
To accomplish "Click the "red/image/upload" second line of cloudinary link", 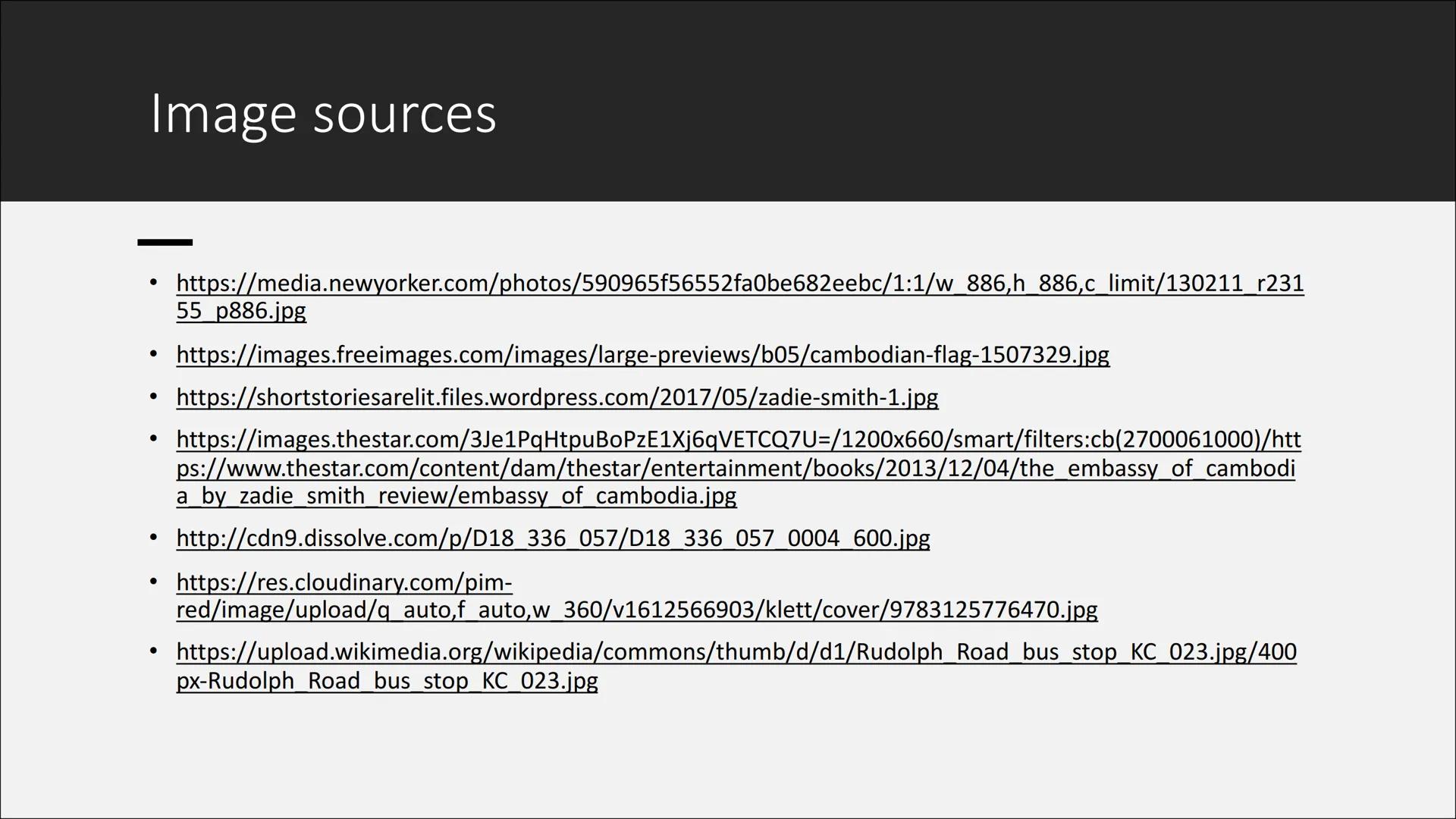I will (x=636, y=610).
